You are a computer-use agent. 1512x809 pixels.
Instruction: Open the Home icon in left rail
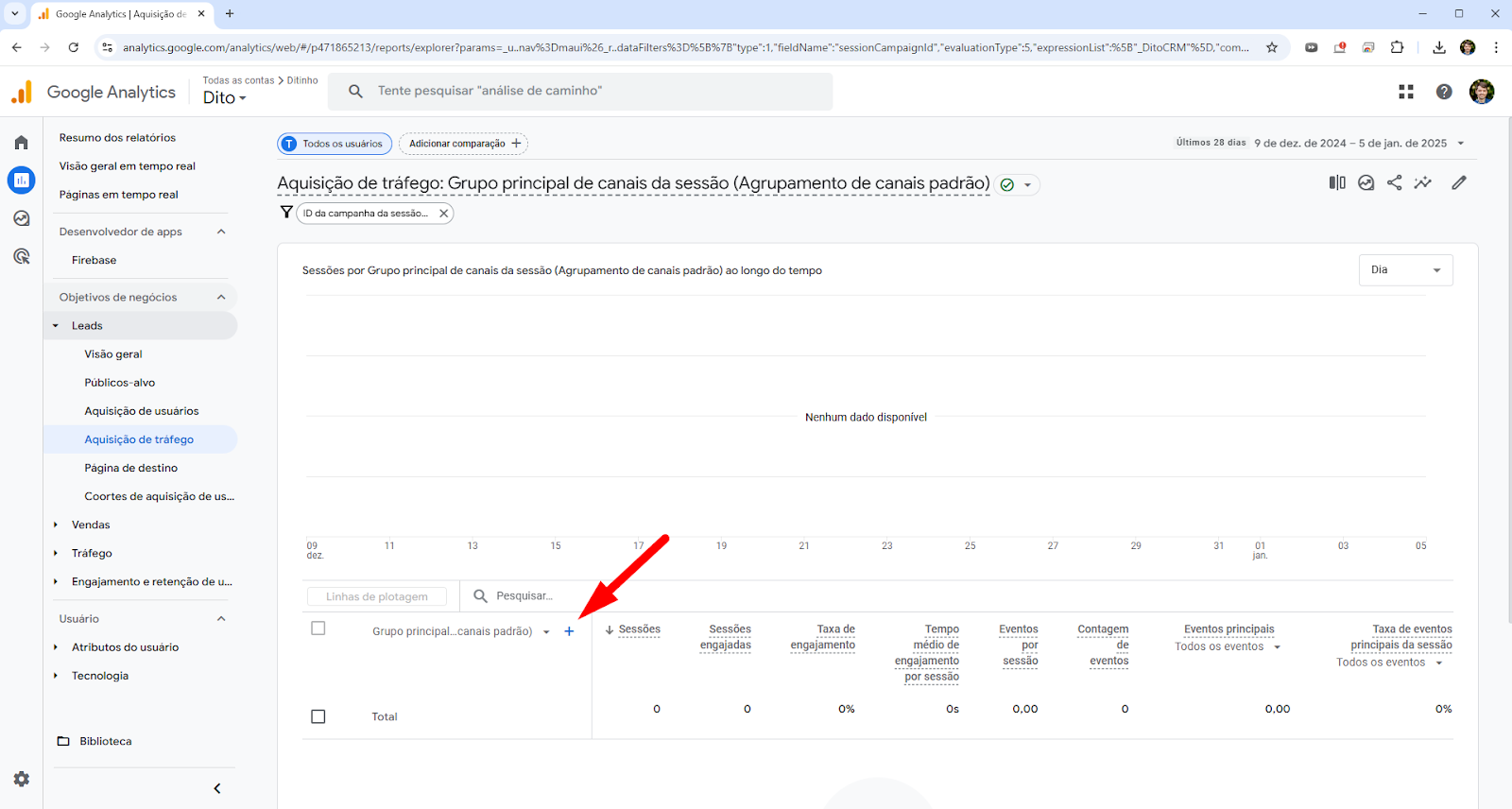coord(21,143)
